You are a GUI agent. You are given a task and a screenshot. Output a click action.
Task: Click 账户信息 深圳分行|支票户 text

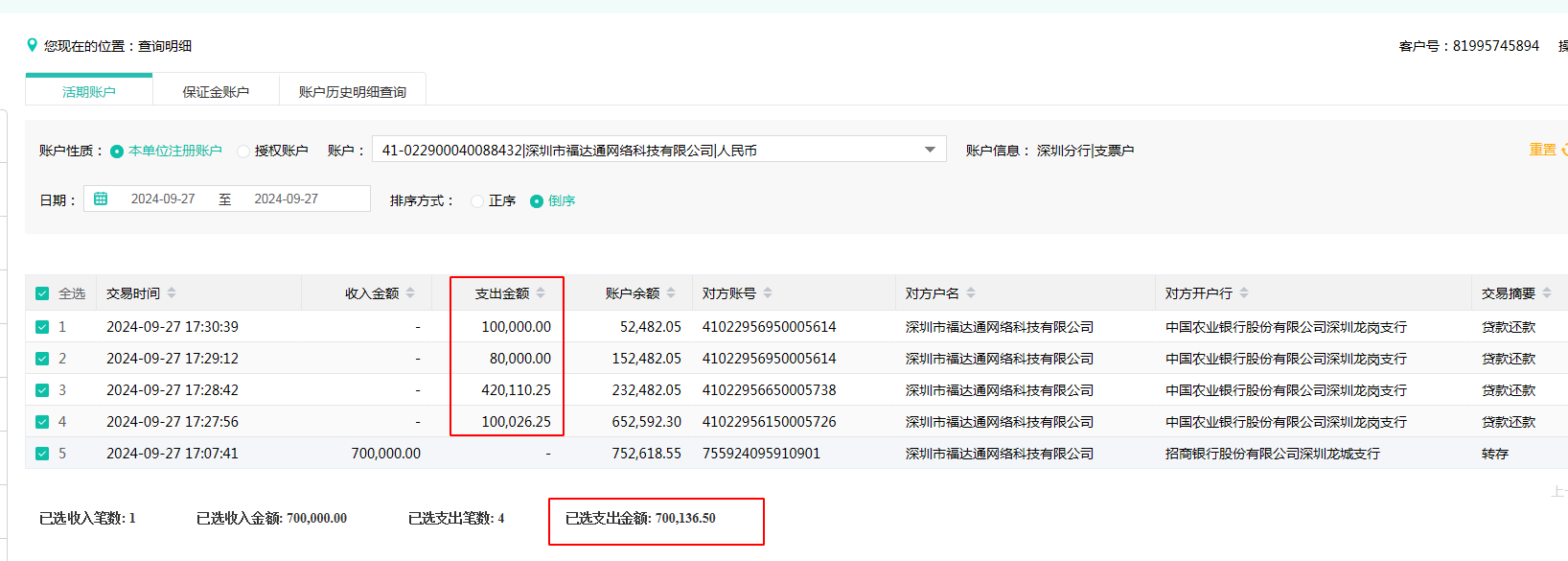click(1049, 151)
